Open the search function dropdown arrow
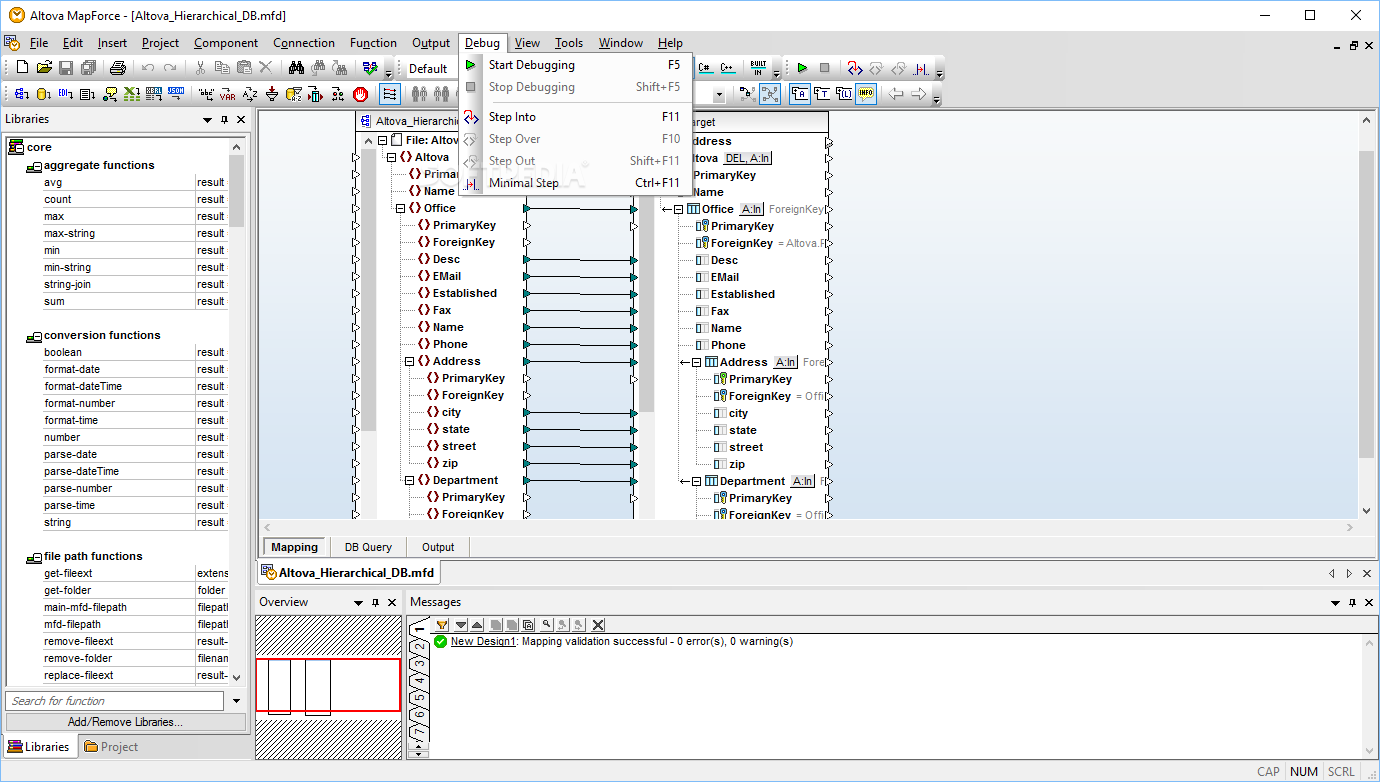 (x=237, y=701)
